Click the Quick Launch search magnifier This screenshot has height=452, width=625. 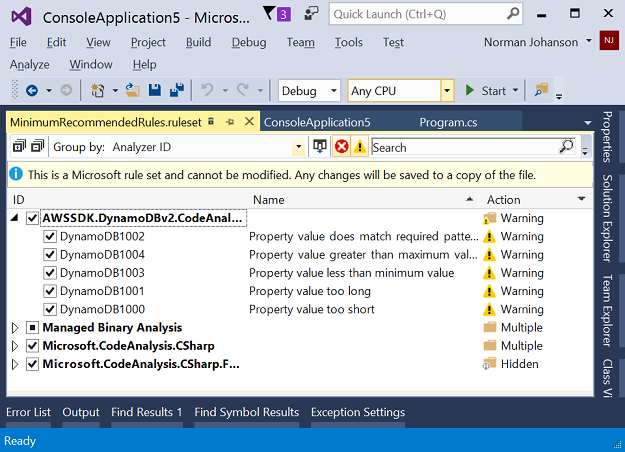pyautogui.click(x=513, y=14)
